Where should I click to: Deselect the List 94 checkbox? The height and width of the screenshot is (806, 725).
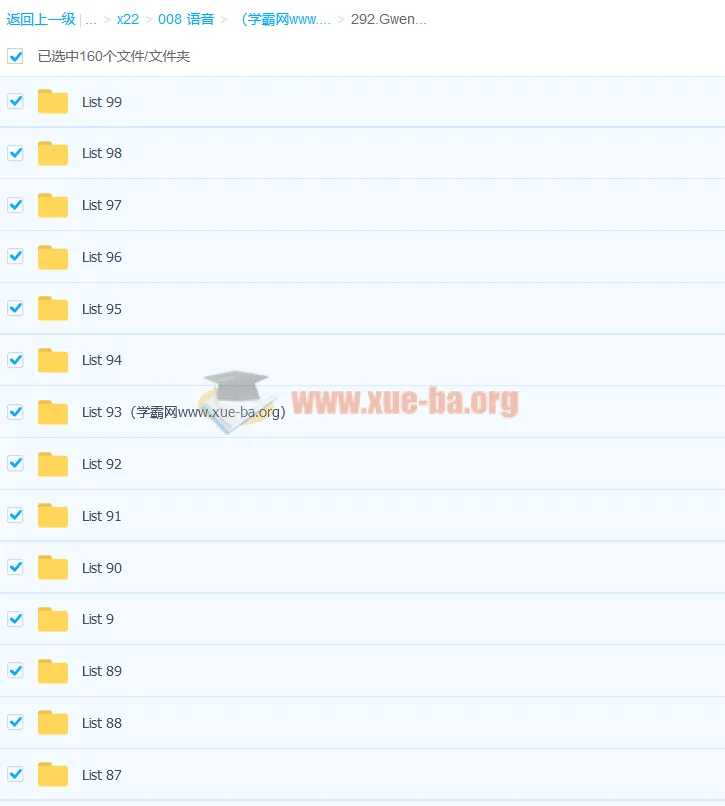[15, 360]
